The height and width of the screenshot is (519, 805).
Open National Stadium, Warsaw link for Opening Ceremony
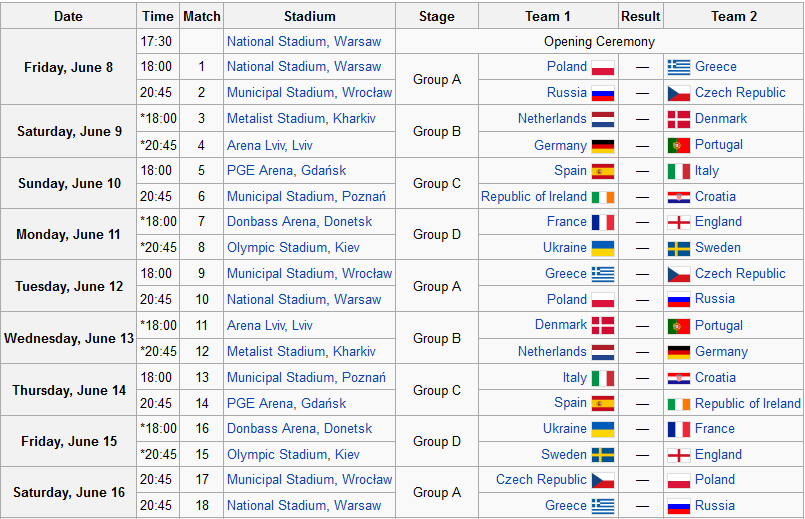click(x=304, y=42)
